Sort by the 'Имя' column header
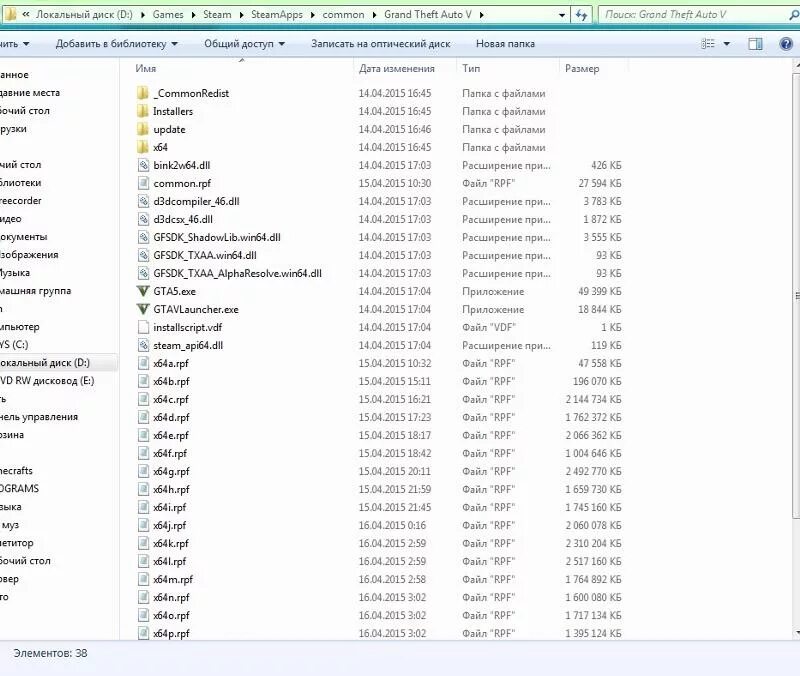 coord(146,68)
